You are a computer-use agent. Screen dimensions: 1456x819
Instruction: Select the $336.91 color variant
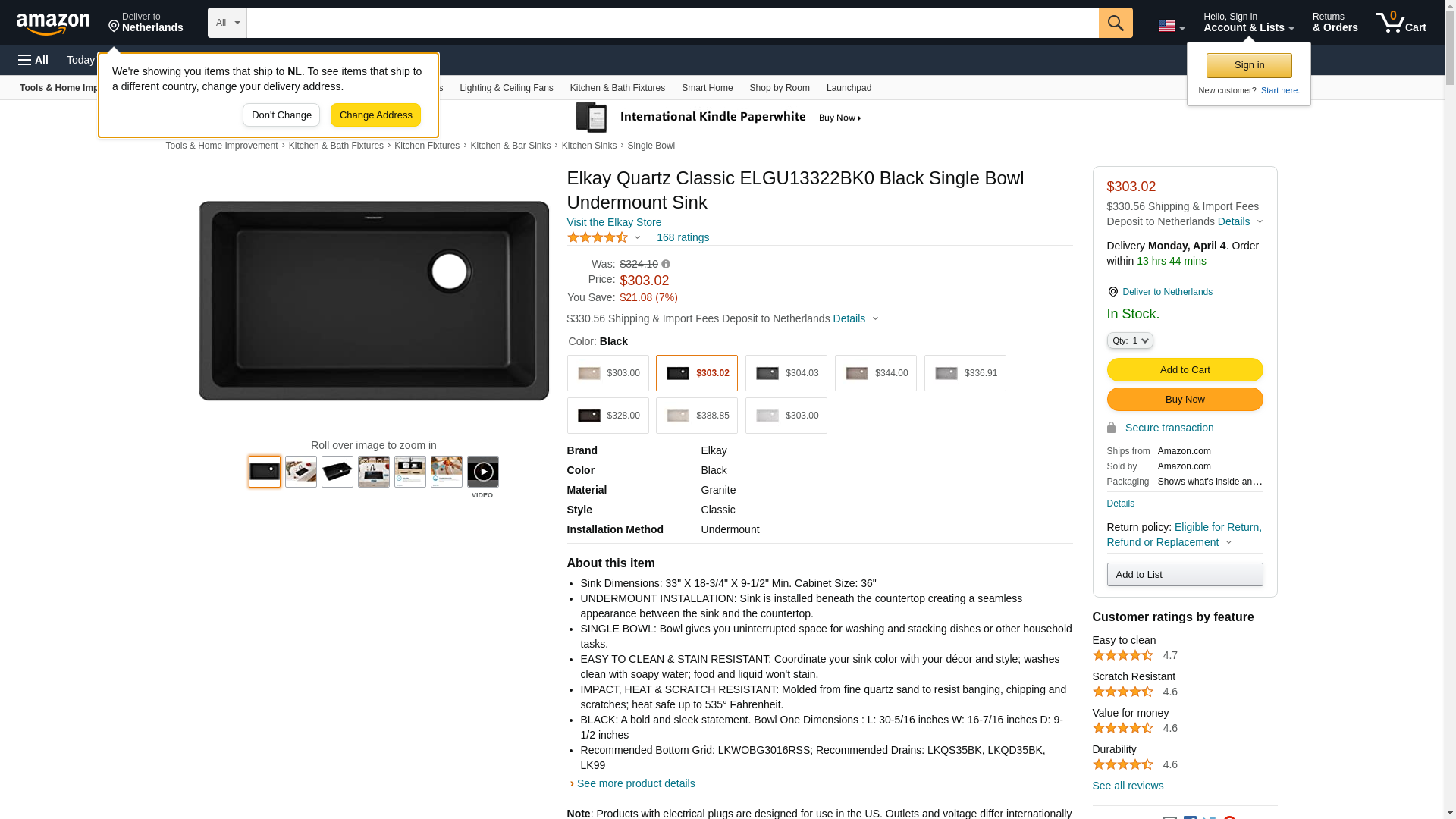pyautogui.click(x=965, y=373)
